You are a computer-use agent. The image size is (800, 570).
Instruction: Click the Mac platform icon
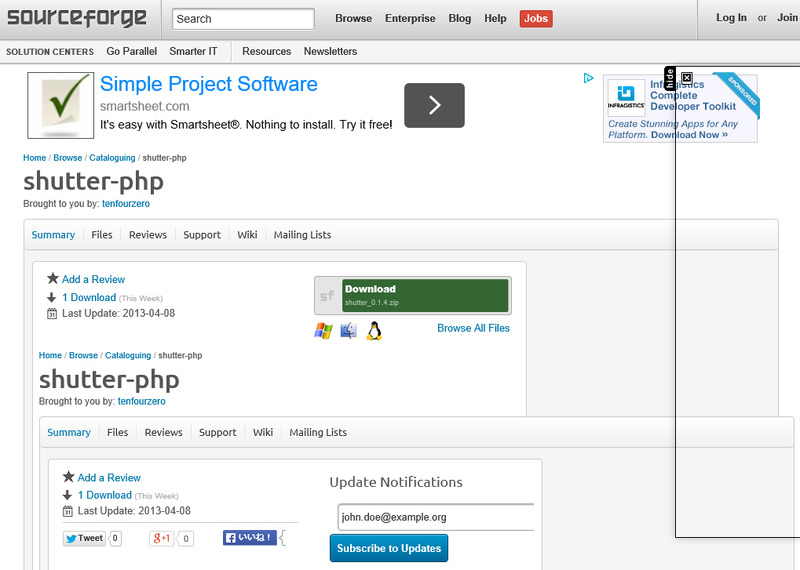pos(348,331)
